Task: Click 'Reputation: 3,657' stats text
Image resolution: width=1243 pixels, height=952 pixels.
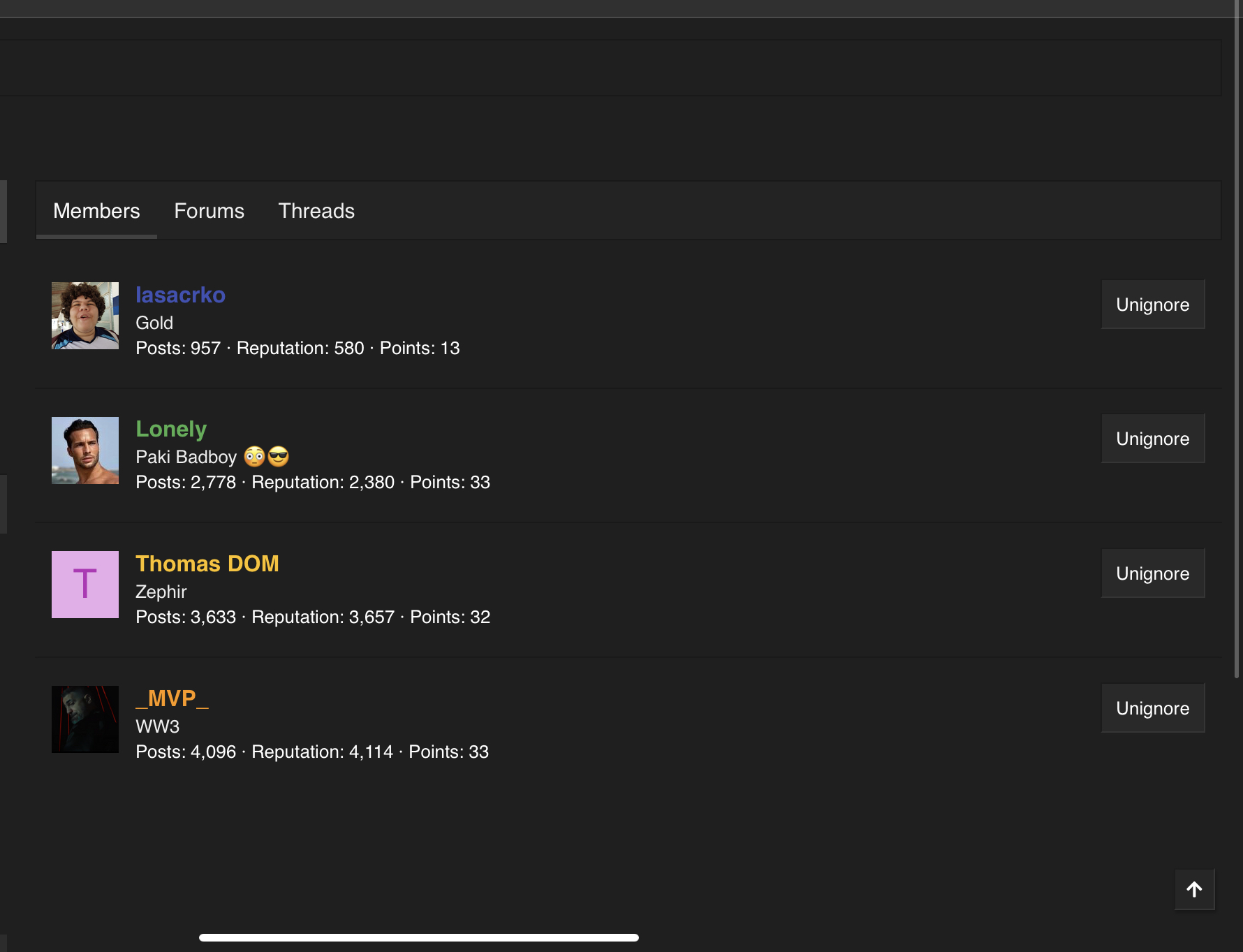Action: point(323,617)
